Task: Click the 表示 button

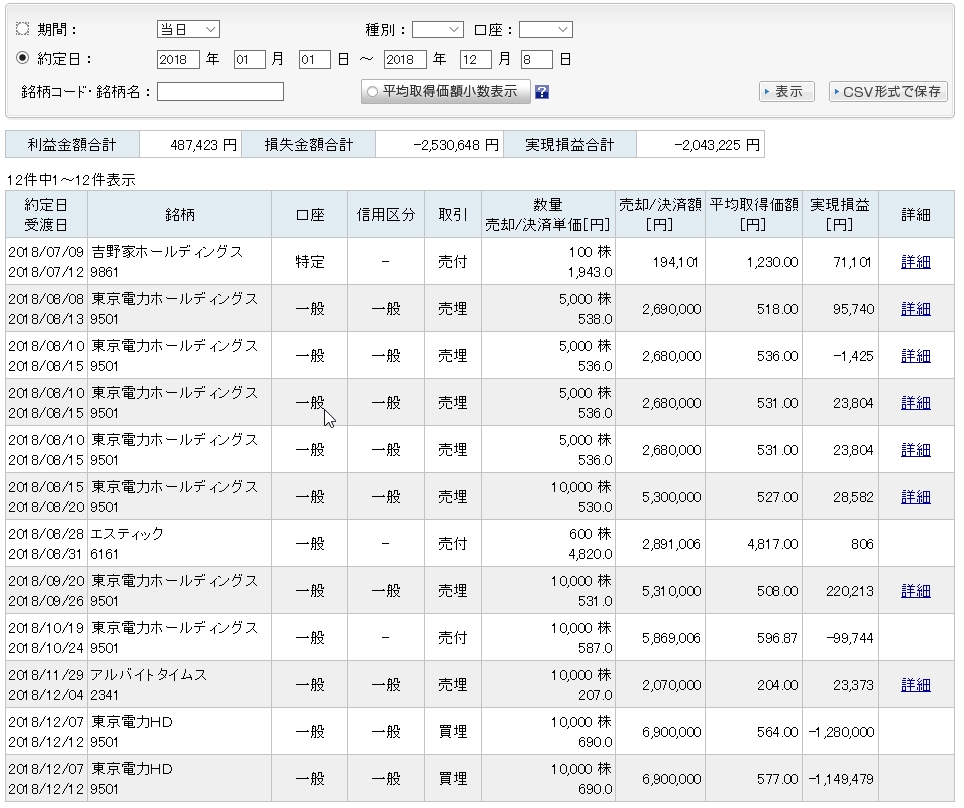Action: [x=787, y=92]
